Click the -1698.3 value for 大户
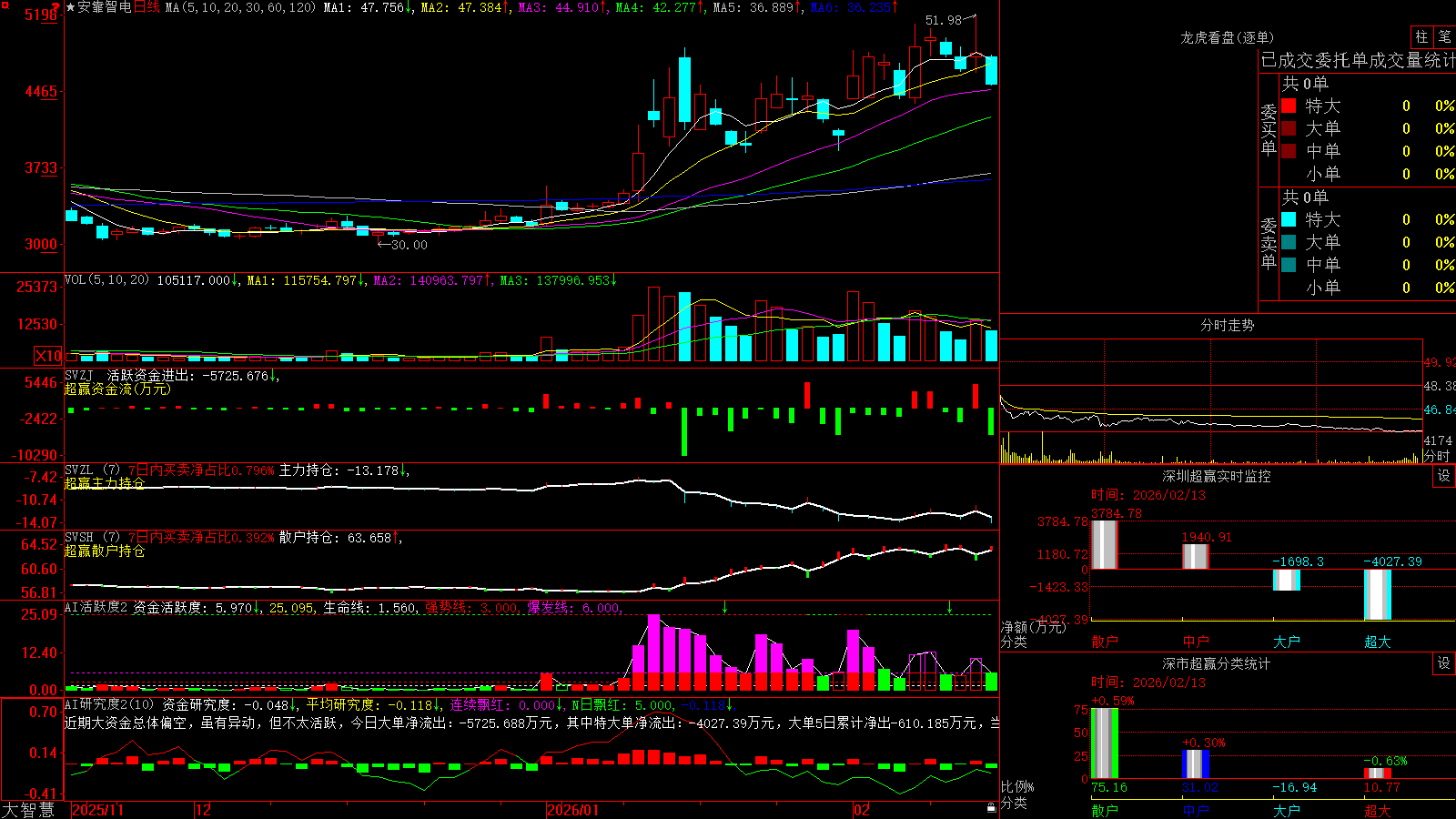This screenshot has height=819, width=1456. [x=1299, y=561]
